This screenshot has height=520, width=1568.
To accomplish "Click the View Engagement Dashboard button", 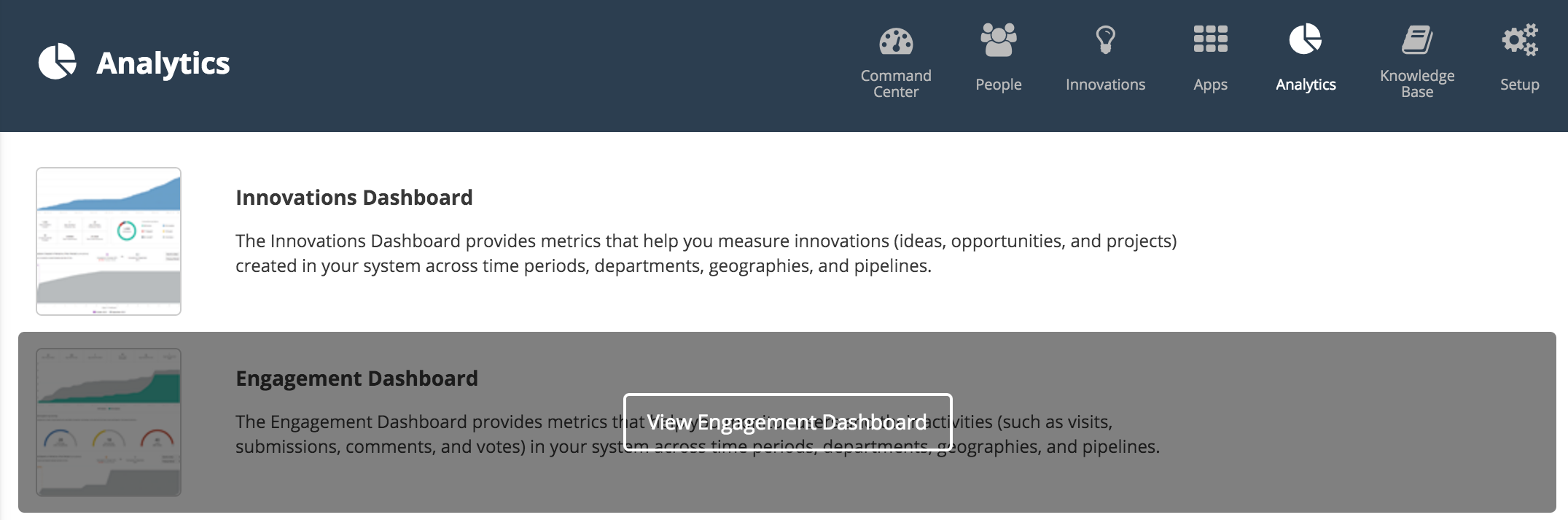I will click(x=787, y=422).
